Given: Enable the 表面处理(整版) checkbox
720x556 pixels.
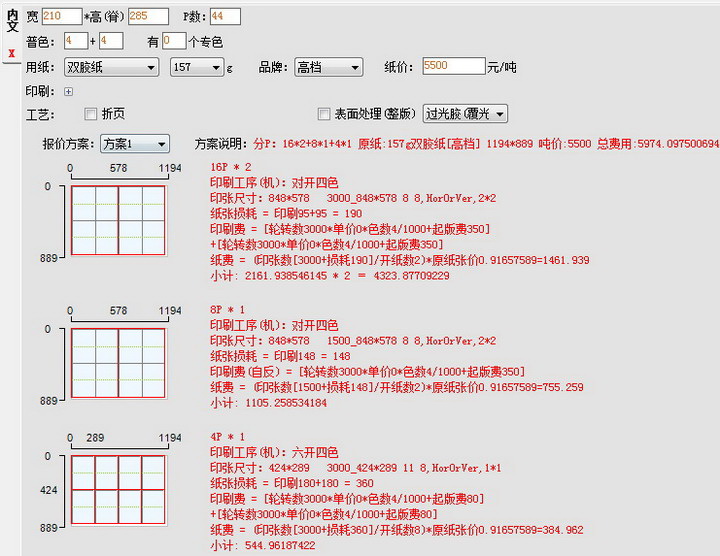Looking at the screenshot, I should (x=324, y=114).
